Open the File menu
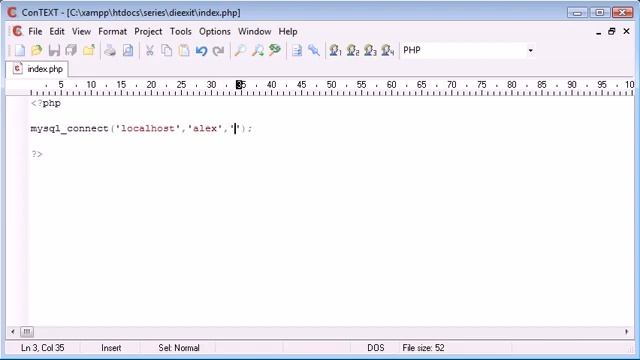640x360 pixels. pyautogui.click(x=35, y=31)
